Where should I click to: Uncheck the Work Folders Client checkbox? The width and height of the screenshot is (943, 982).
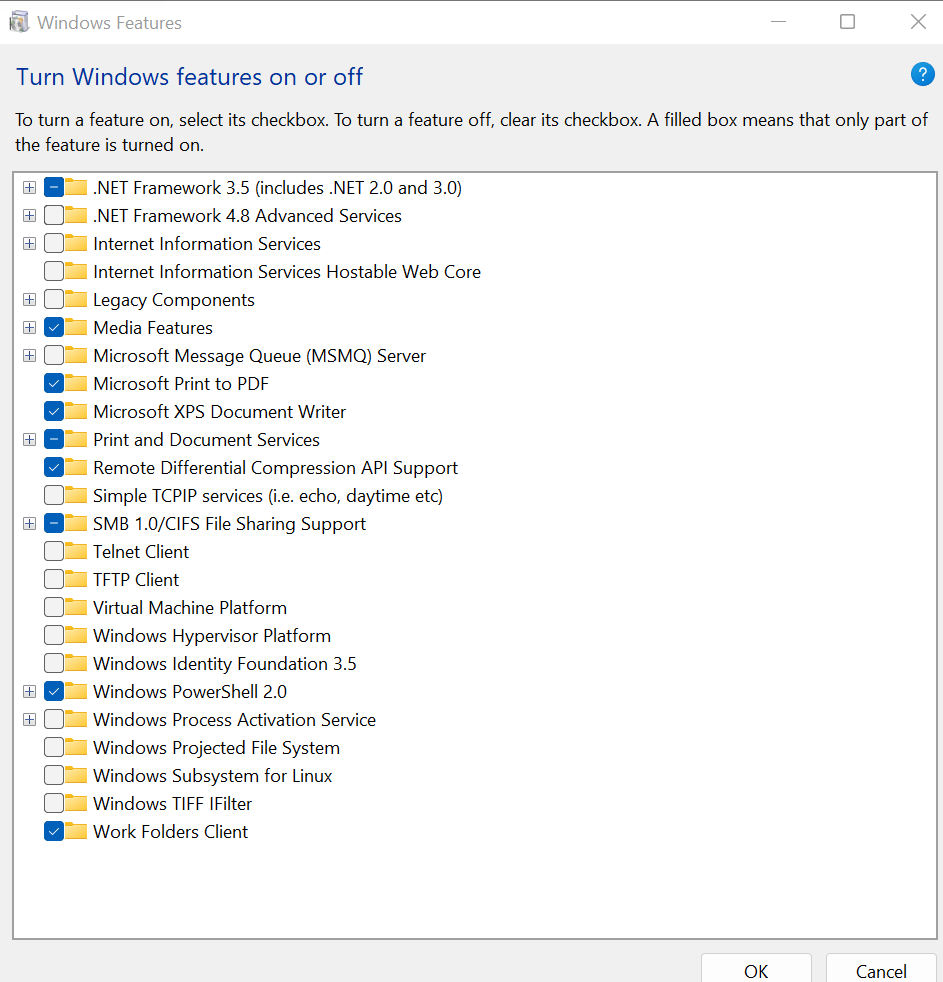pos(54,831)
